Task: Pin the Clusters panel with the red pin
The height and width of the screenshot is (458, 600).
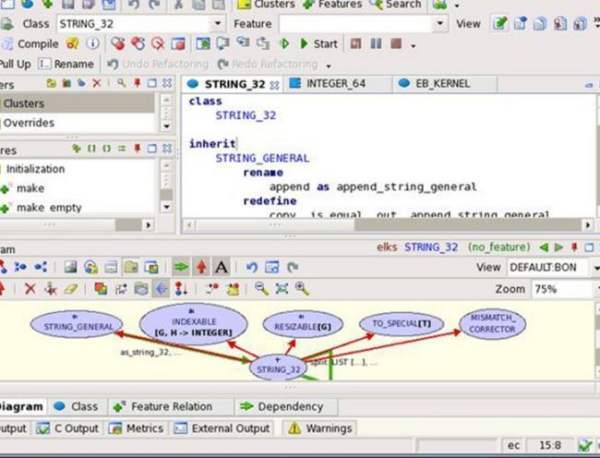Action: coord(137,83)
